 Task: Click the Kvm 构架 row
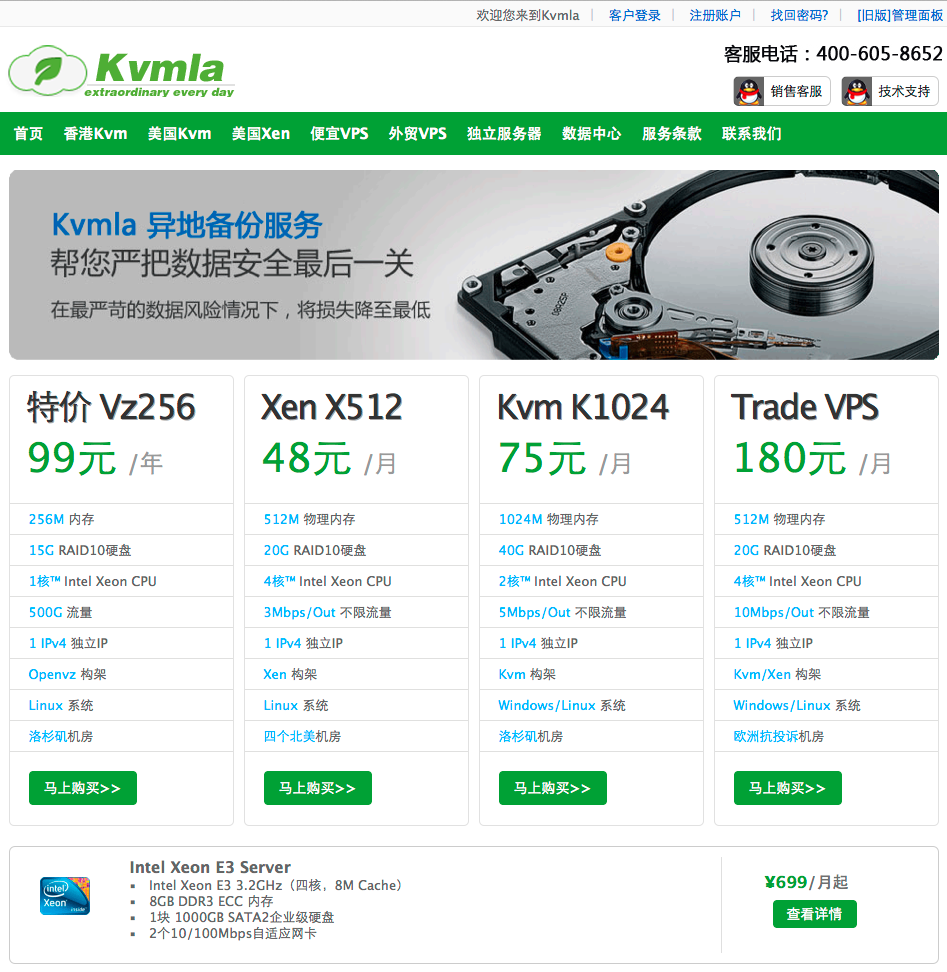[591, 674]
